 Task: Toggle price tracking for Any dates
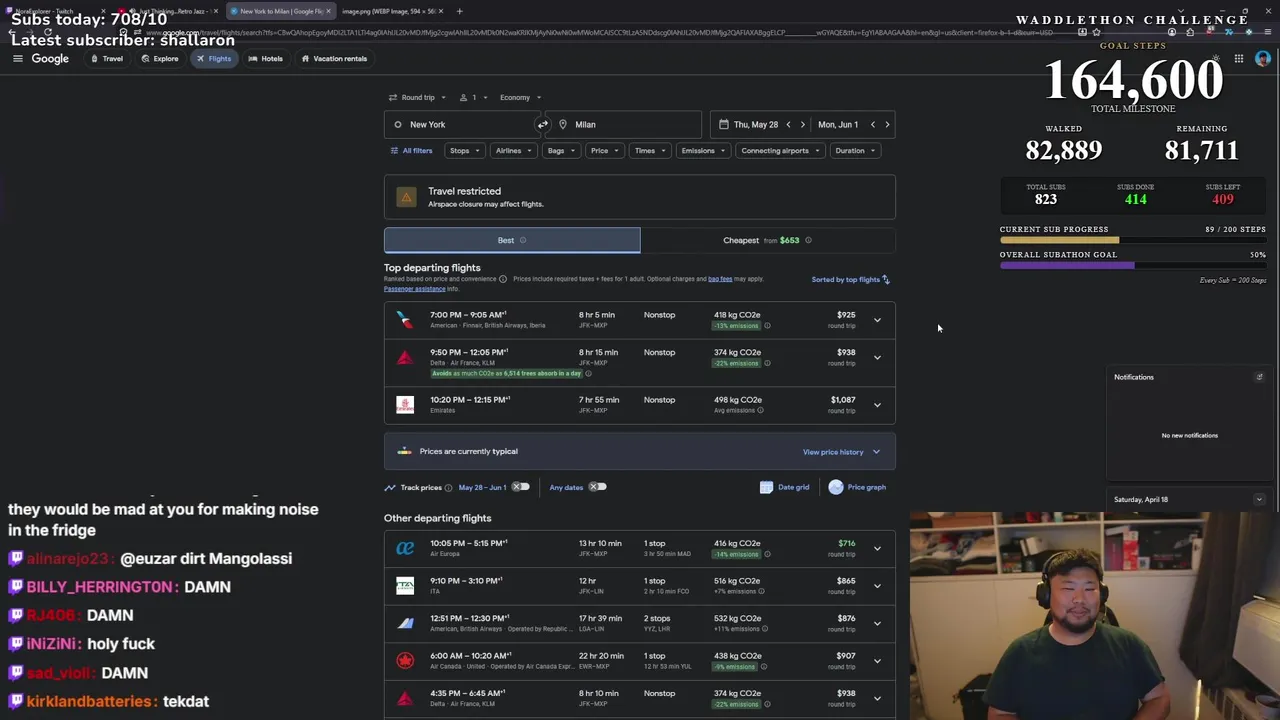tap(596, 487)
